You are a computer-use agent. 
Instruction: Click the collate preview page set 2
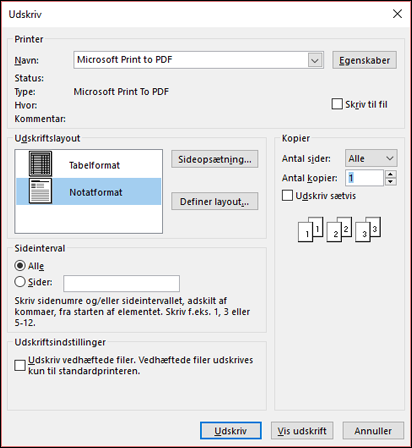tap(339, 229)
